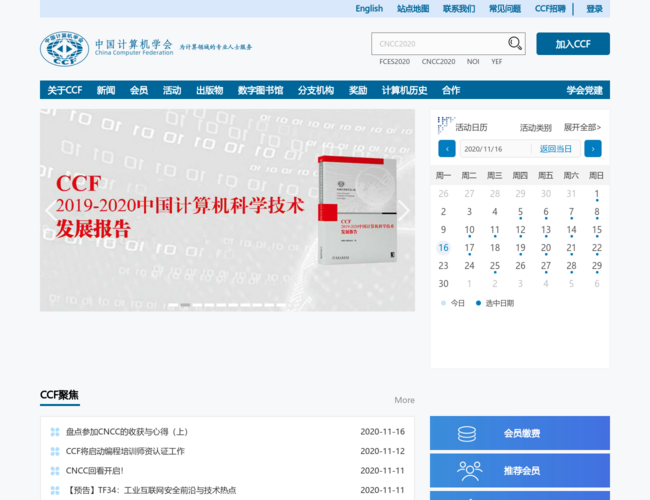Select calendar date 20
The width and height of the screenshot is (650, 500).
click(x=546, y=248)
